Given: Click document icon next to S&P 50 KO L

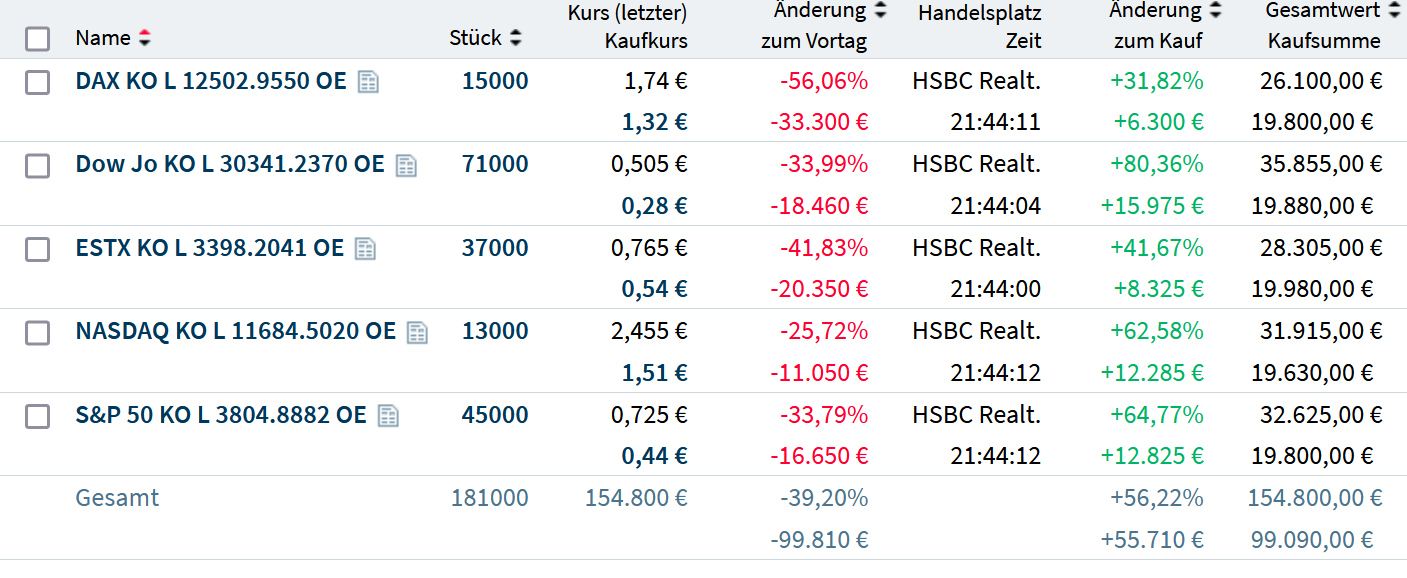Looking at the screenshot, I should click(x=388, y=415).
